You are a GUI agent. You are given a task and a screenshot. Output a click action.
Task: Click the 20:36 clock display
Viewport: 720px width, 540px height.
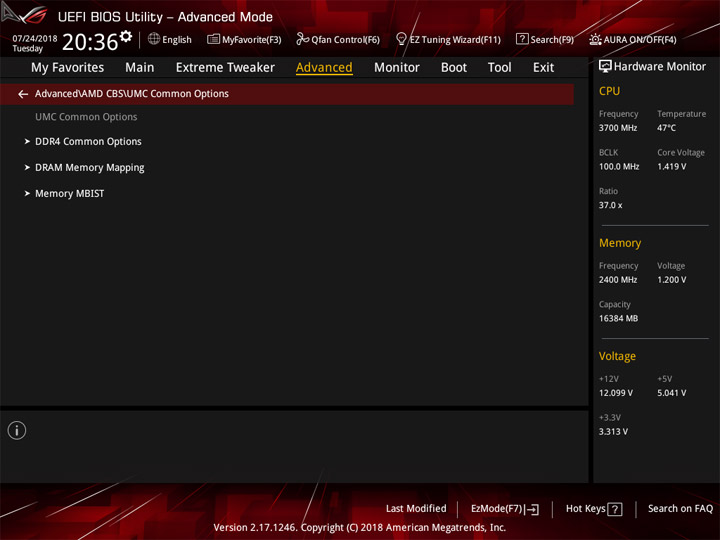90,42
